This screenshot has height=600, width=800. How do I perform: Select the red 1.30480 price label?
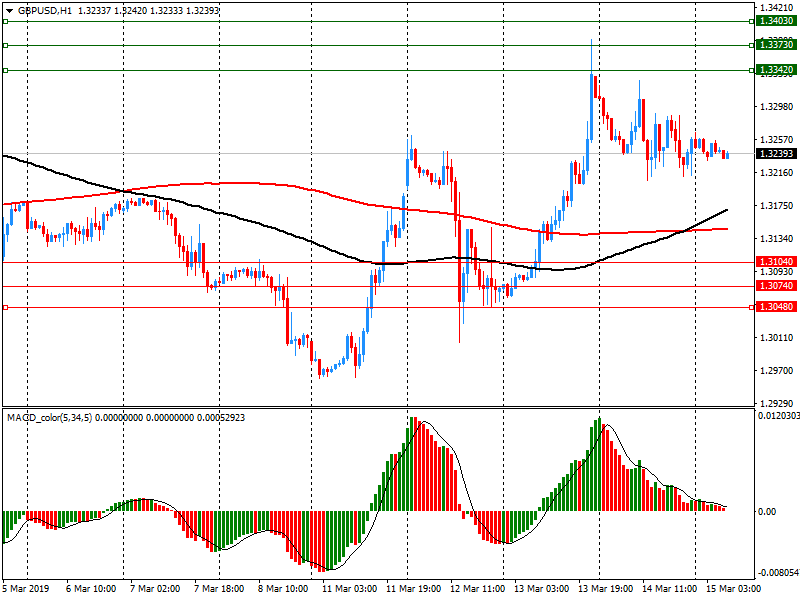pyautogui.click(x=776, y=307)
